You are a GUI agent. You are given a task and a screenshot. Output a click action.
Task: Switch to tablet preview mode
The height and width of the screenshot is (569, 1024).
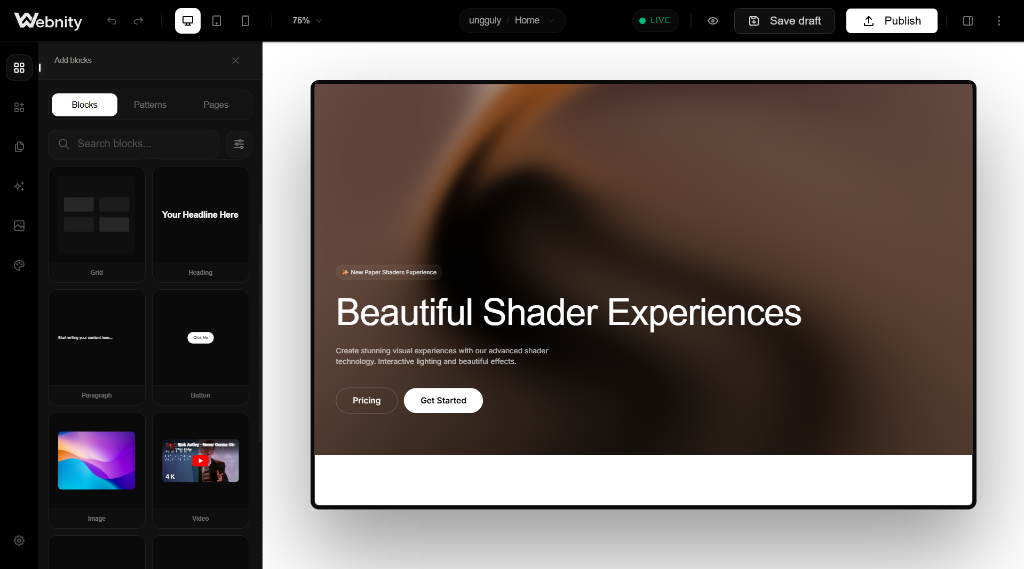point(217,21)
